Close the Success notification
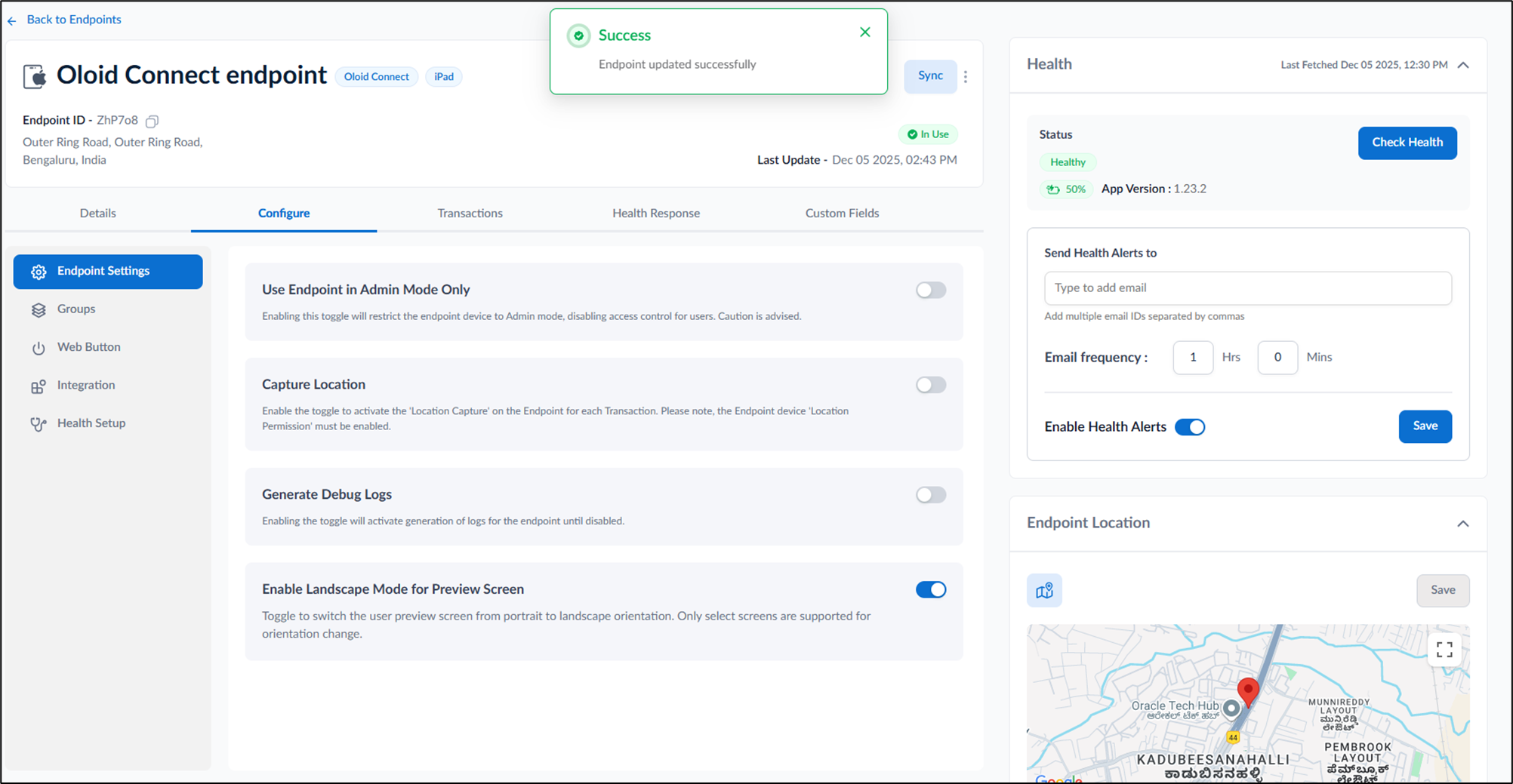1513x784 pixels. point(865,32)
